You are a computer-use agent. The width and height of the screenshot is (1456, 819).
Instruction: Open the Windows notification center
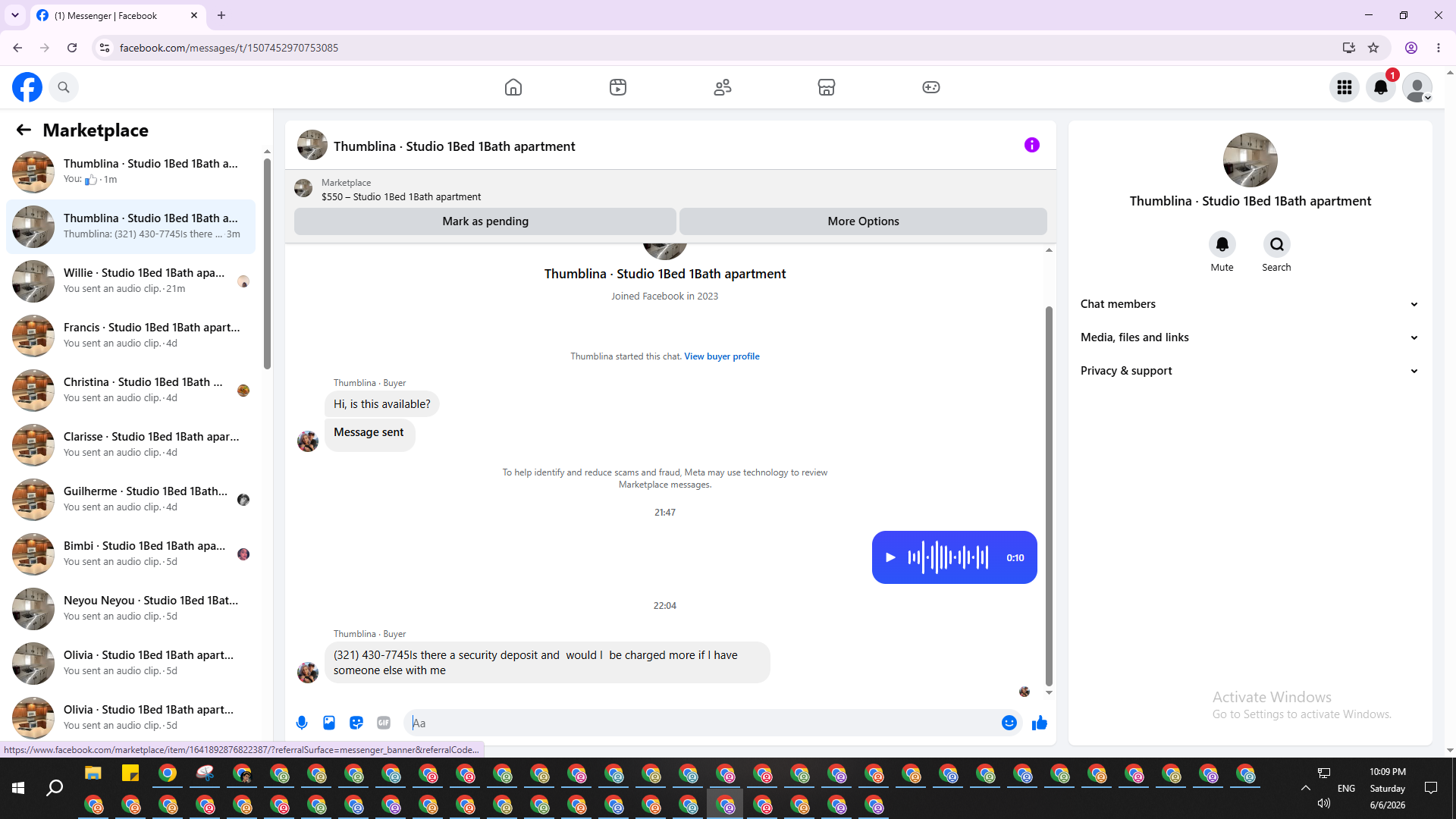(x=1431, y=789)
